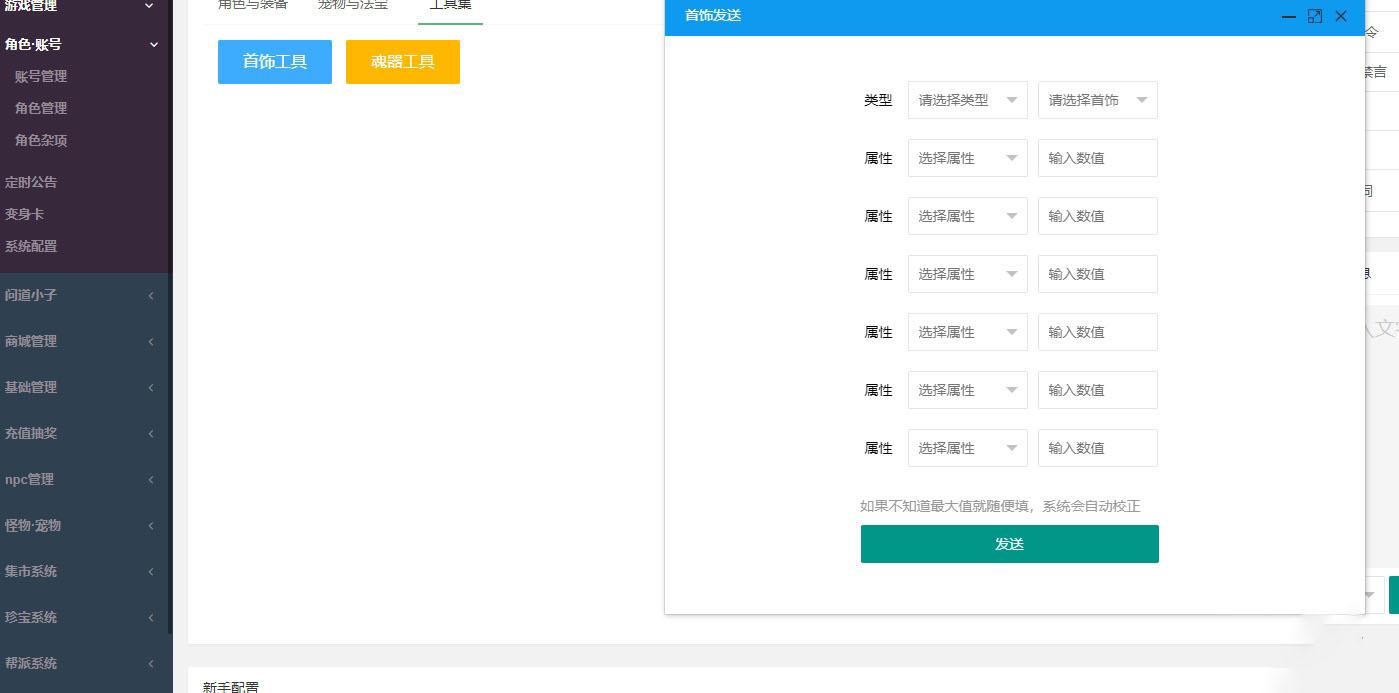1399x693 pixels.
Task: Go to 定时公告 in the sidebar
Action: 31,182
